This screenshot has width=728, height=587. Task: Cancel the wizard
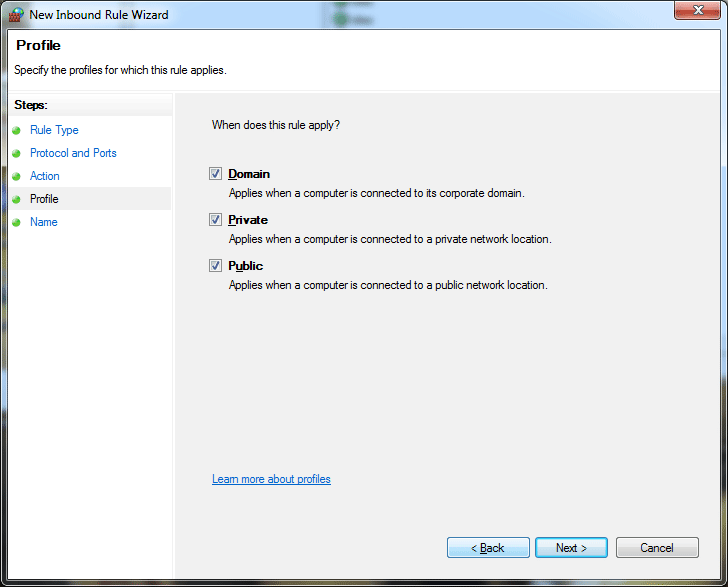point(657,548)
